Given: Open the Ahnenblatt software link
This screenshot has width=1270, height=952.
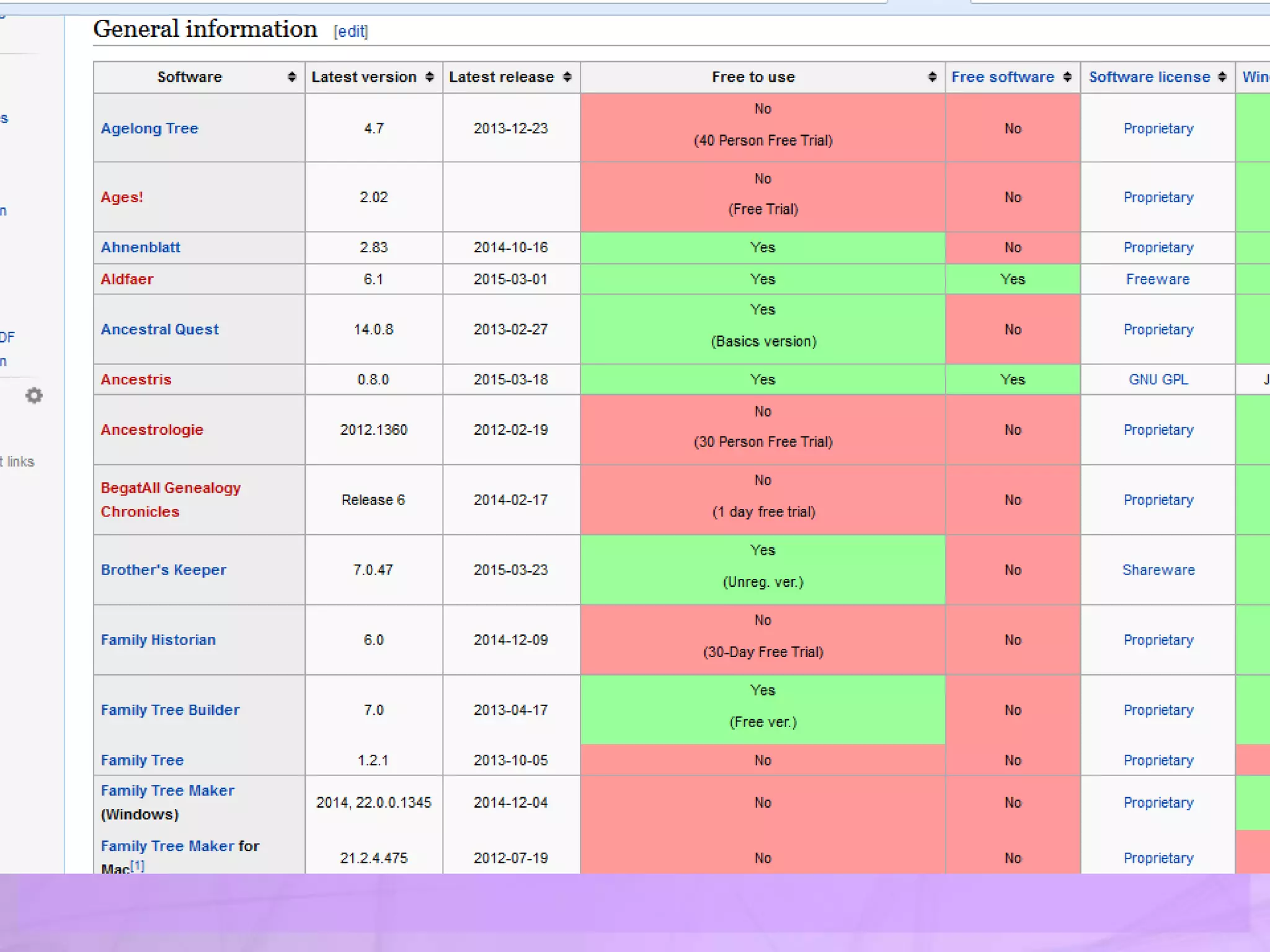Looking at the screenshot, I should [x=141, y=247].
